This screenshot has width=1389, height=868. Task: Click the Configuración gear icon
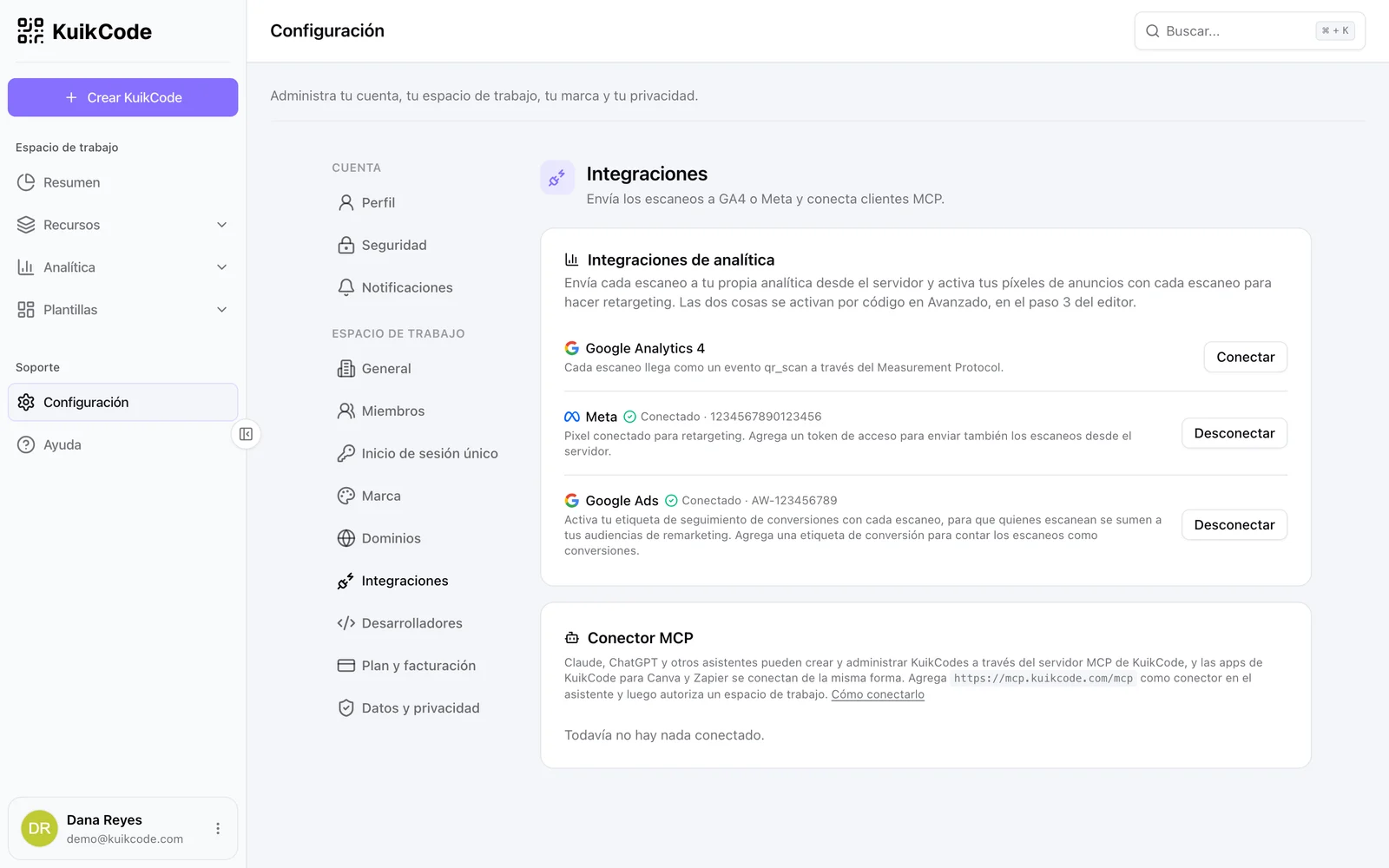tap(26, 402)
